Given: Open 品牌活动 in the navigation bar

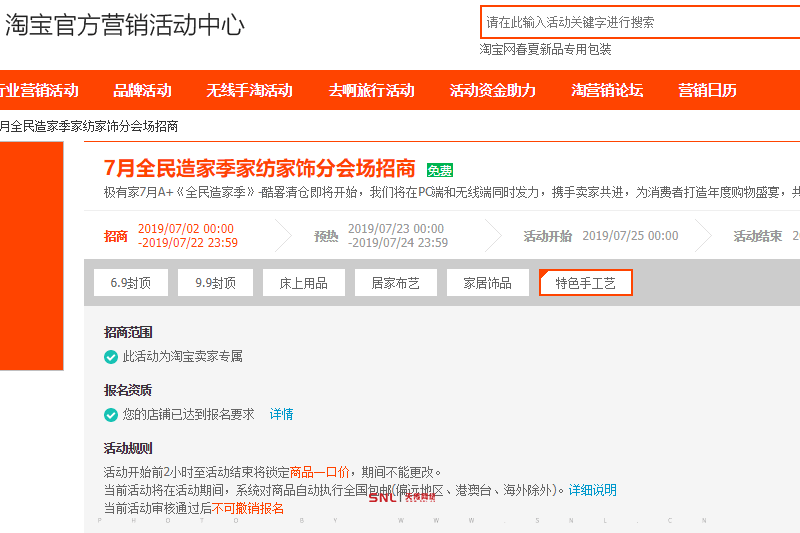Looking at the screenshot, I should 142,90.
